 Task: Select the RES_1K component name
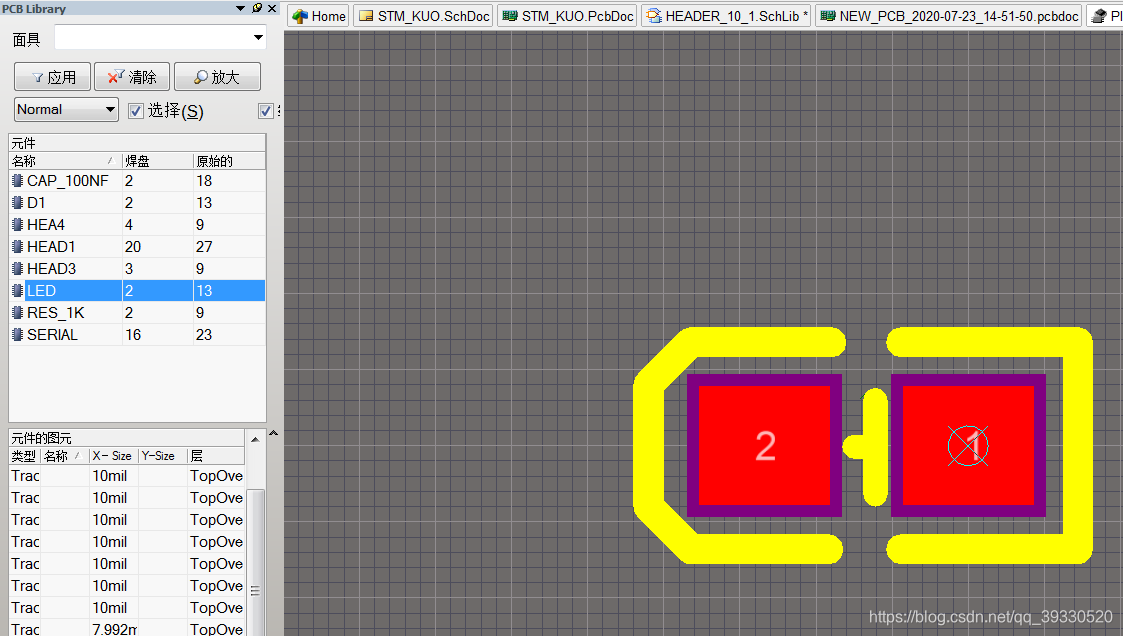(55, 313)
